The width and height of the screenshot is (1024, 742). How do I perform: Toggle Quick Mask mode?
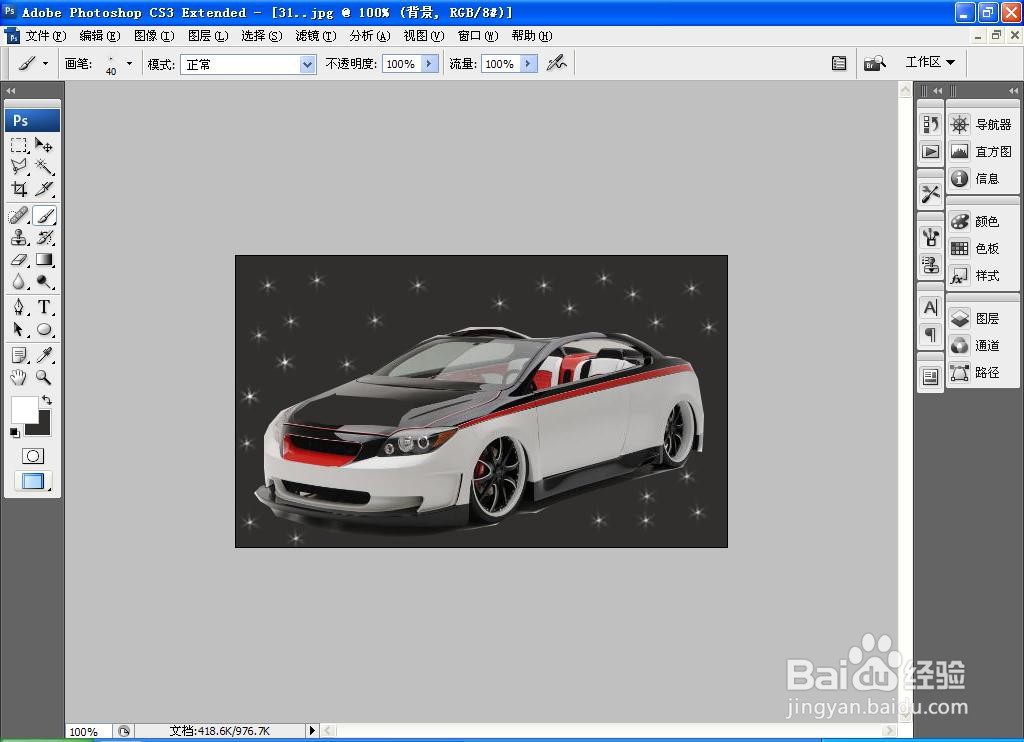(33, 456)
